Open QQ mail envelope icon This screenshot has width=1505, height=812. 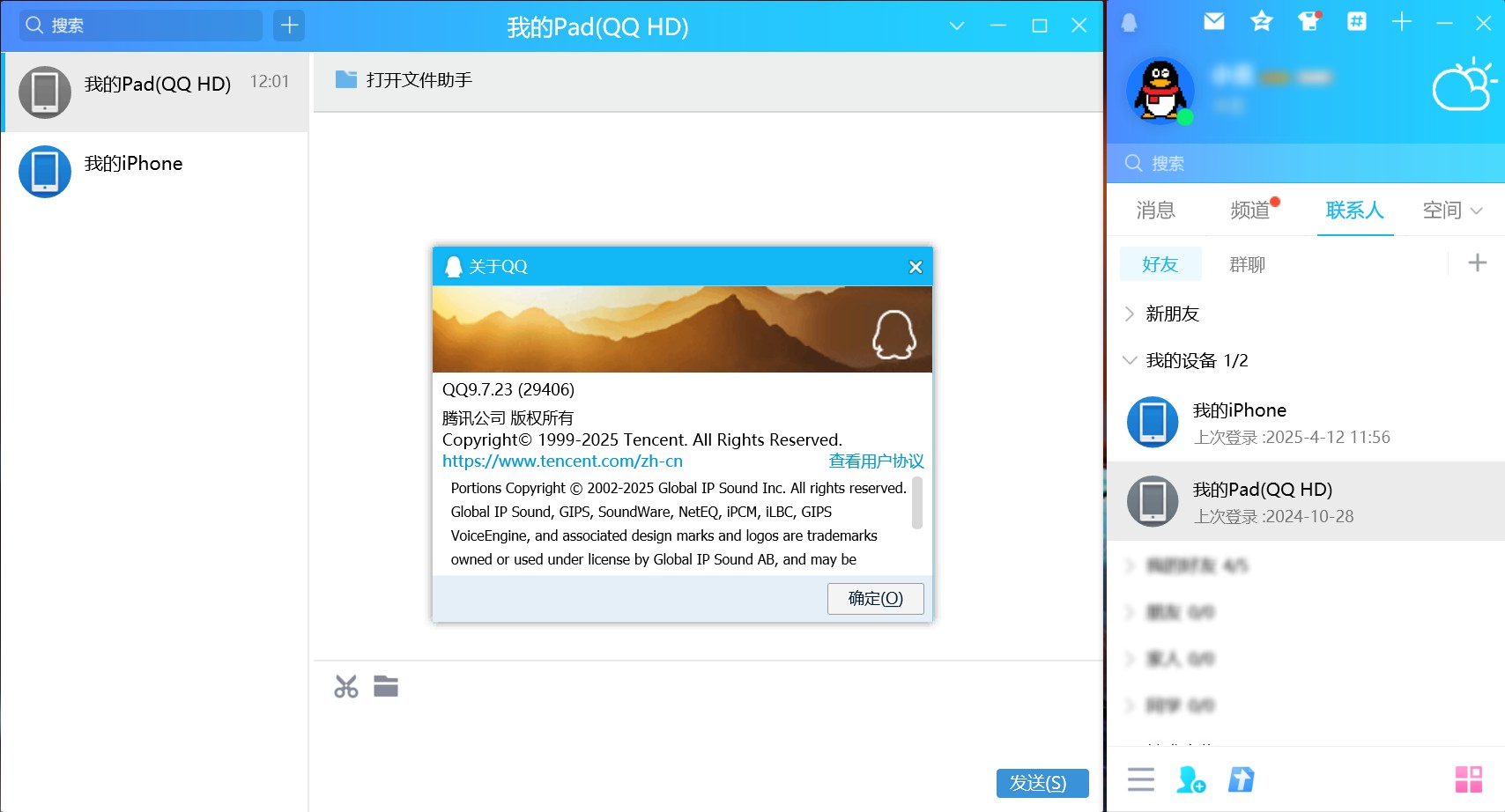click(1214, 21)
